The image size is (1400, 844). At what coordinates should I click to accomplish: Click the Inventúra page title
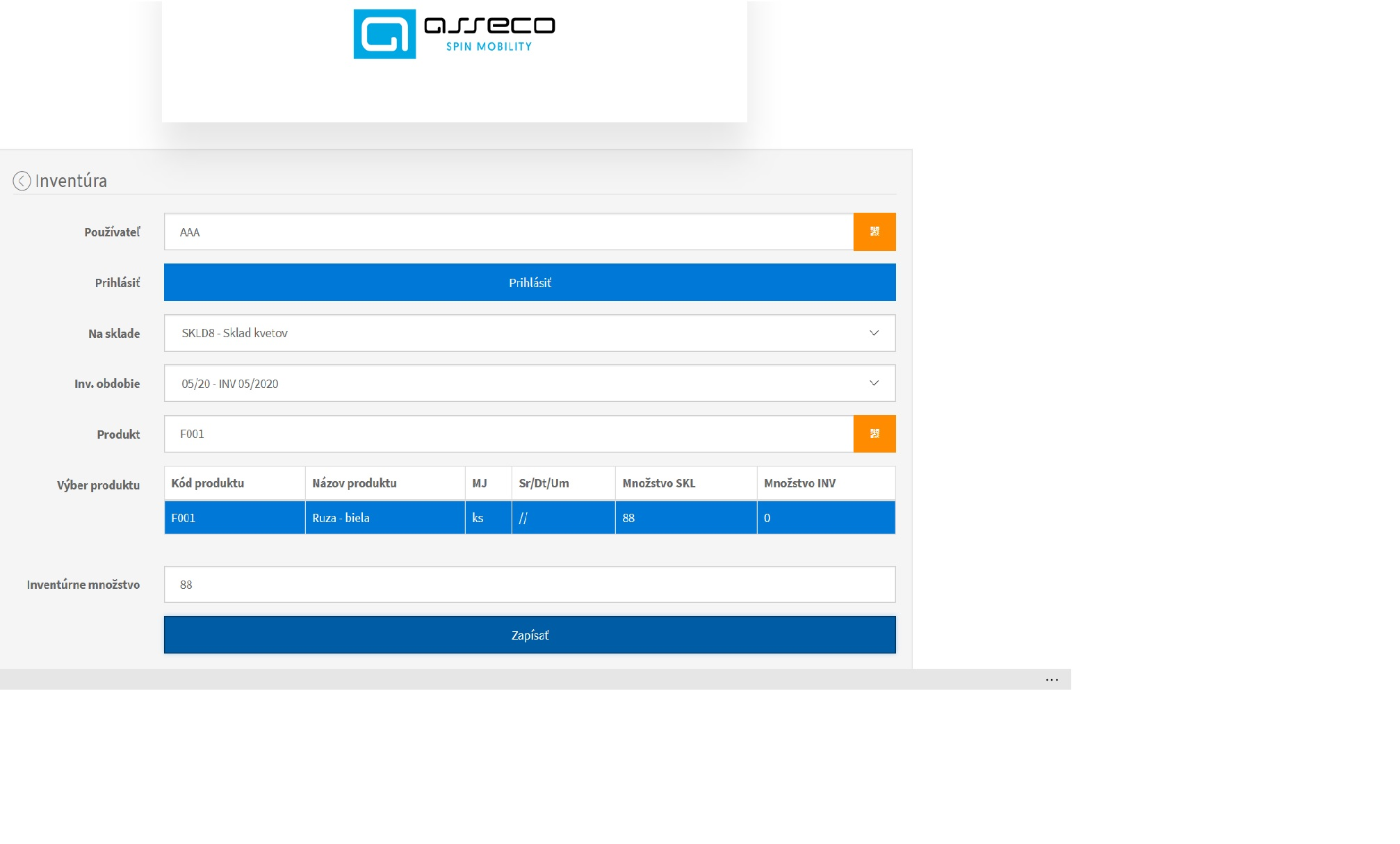pos(71,181)
